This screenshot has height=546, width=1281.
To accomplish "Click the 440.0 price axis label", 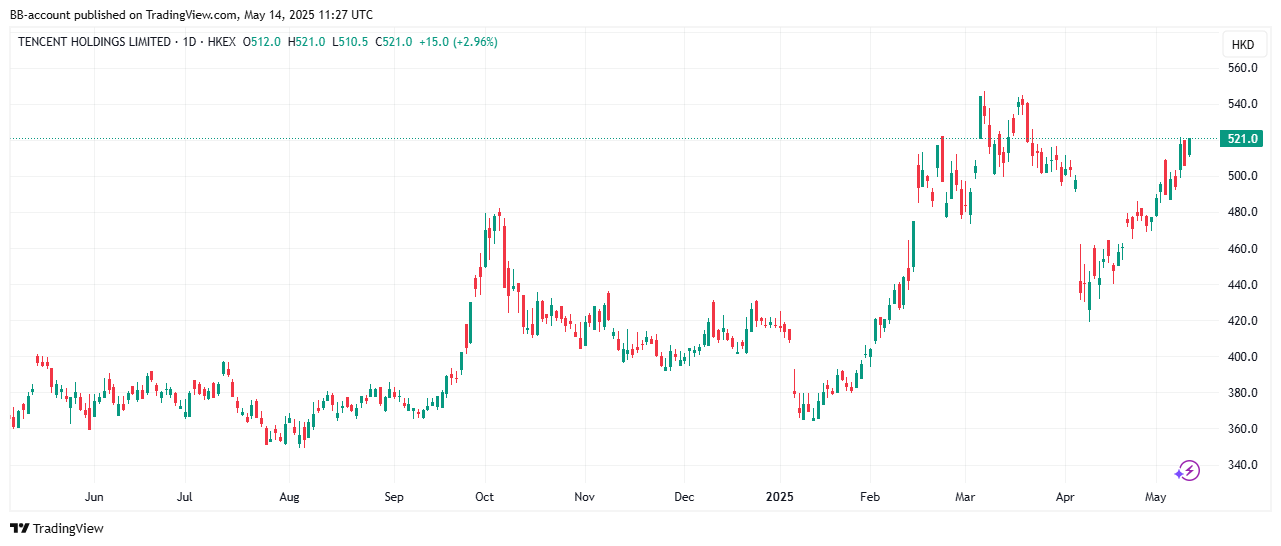I will point(1242,285).
